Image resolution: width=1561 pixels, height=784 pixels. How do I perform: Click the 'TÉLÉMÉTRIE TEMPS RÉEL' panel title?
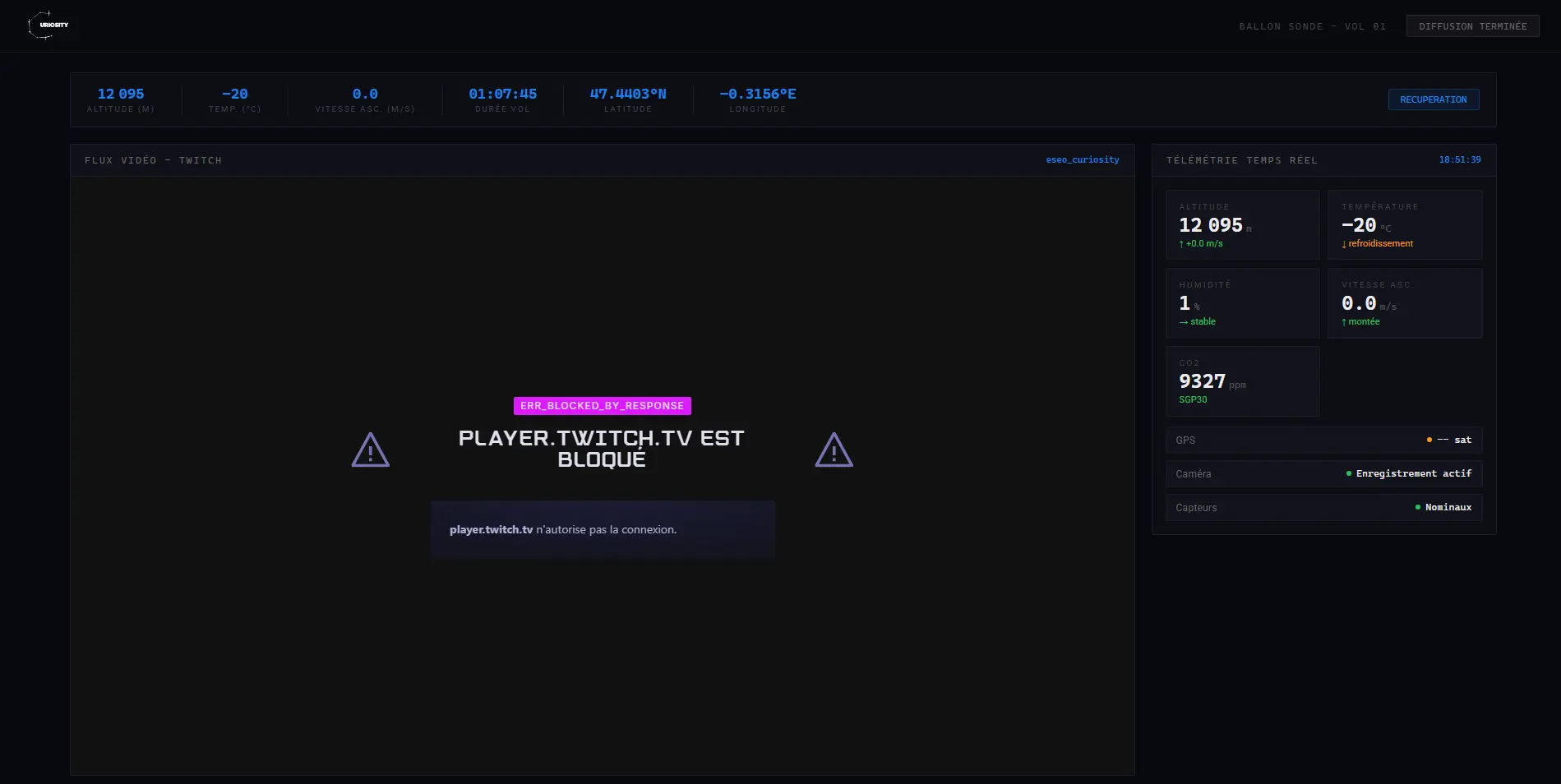pos(1242,160)
